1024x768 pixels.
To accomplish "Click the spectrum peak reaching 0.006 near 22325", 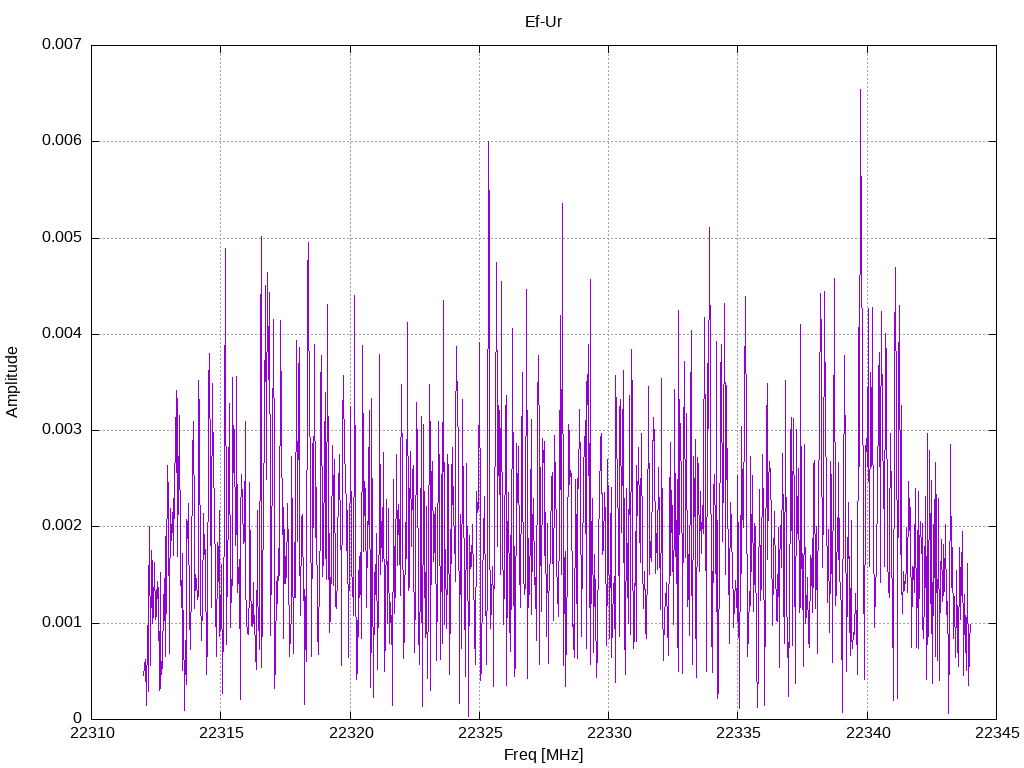I will pyautogui.click(x=488, y=142).
